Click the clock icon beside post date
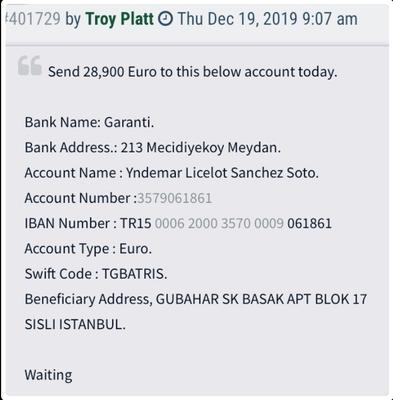393x400 pixels. pos(165,19)
